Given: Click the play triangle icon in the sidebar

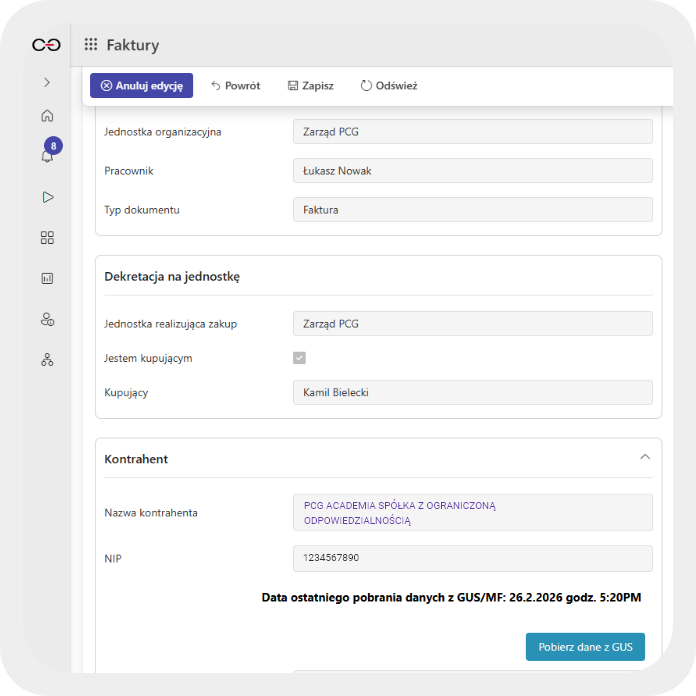Looking at the screenshot, I should coord(47,197).
